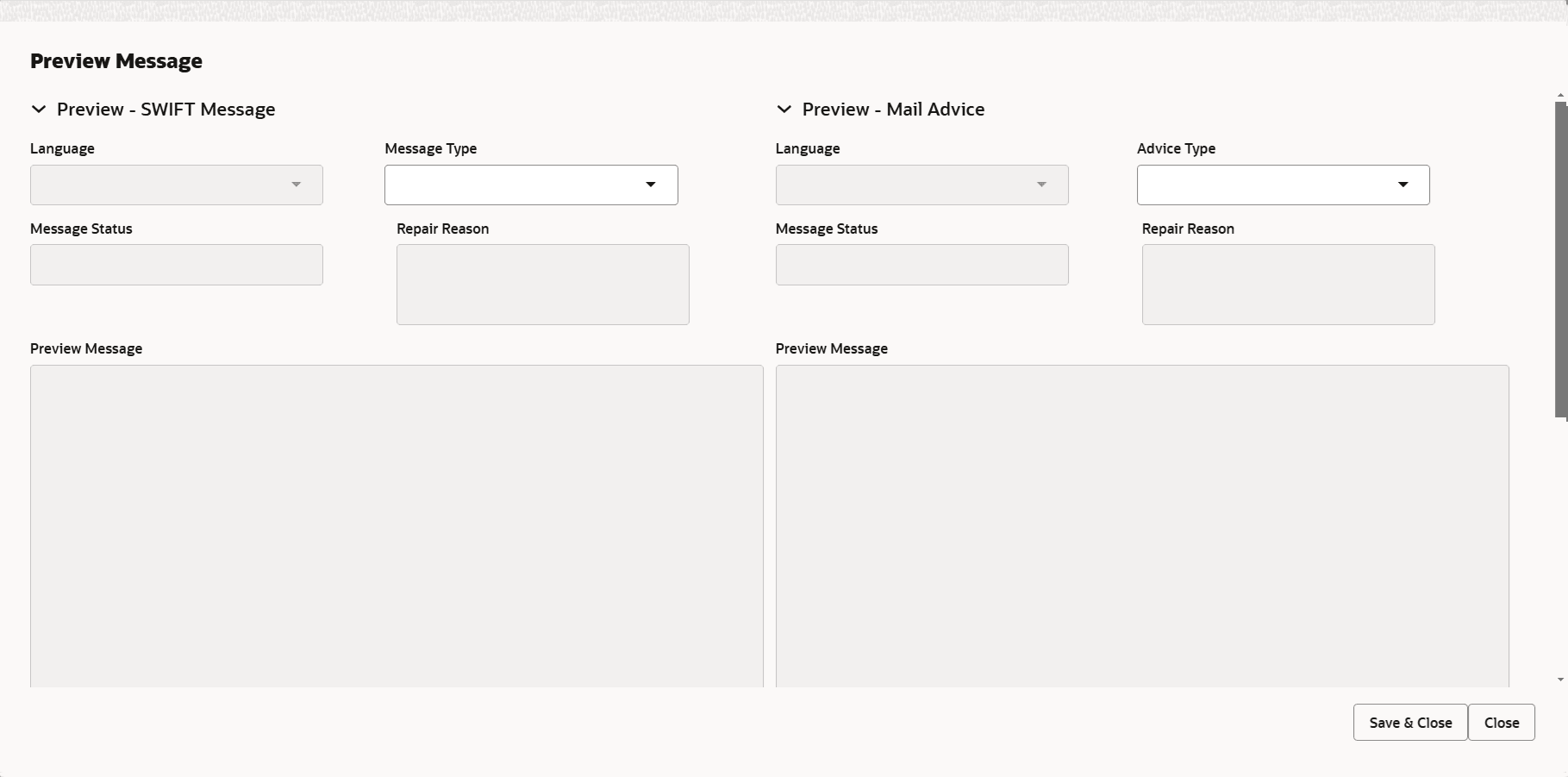The height and width of the screenshot is (777, 1568).
Task: Click the scrollbar up arrow
Action: coord(1561,95)
